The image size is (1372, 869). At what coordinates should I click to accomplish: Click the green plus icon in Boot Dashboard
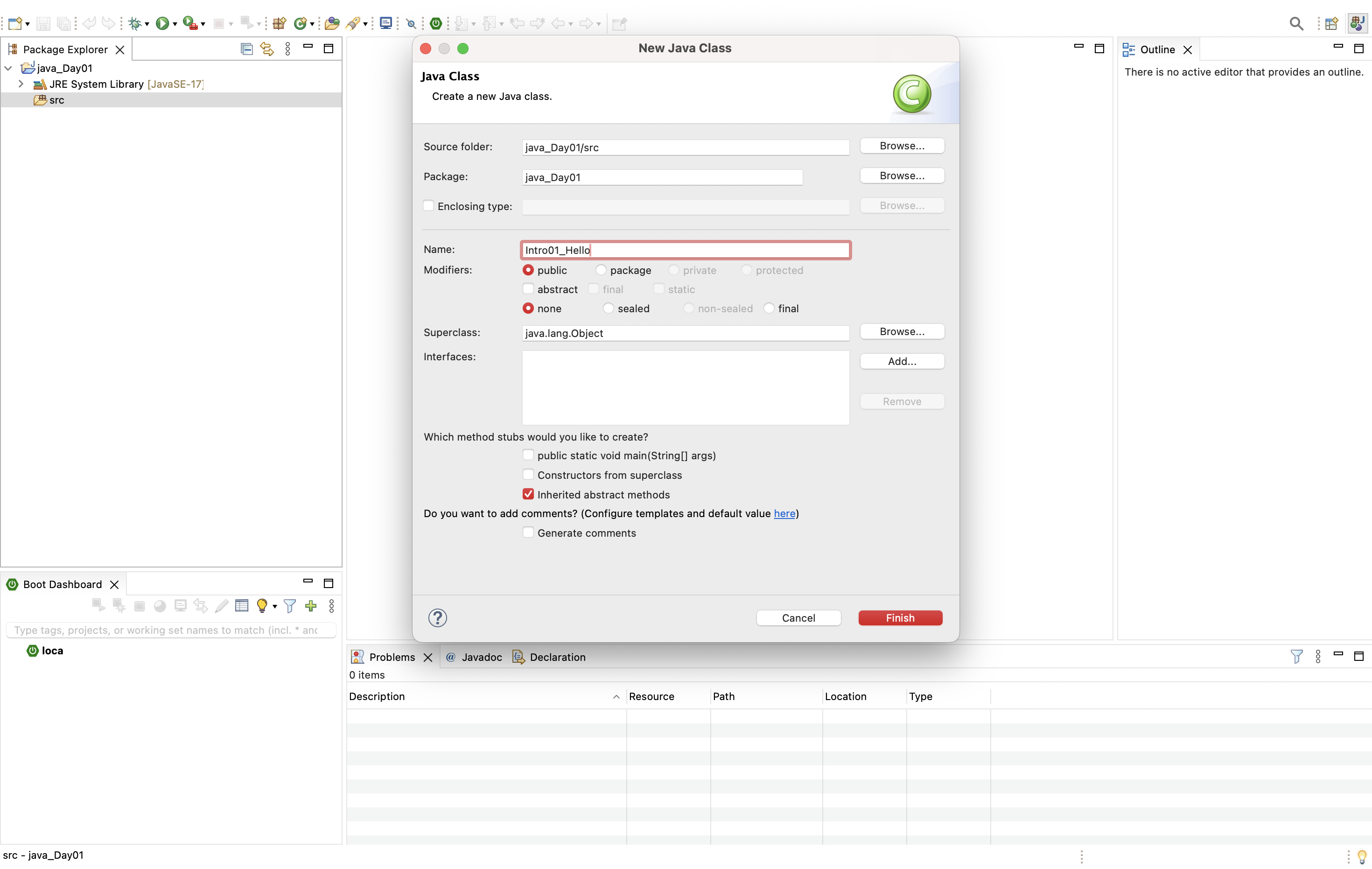(x=310, y=606)
